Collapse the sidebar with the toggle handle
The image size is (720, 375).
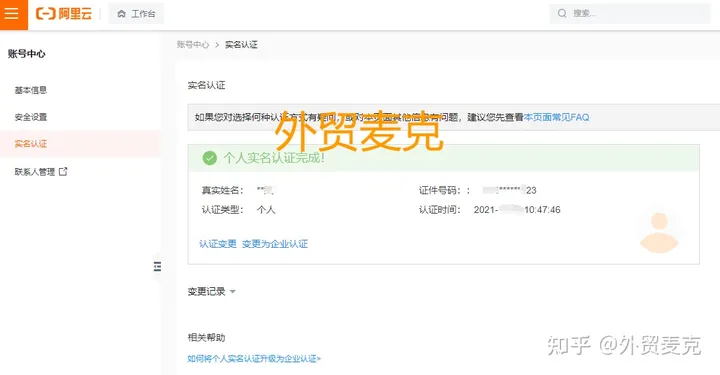click(158, 267)
